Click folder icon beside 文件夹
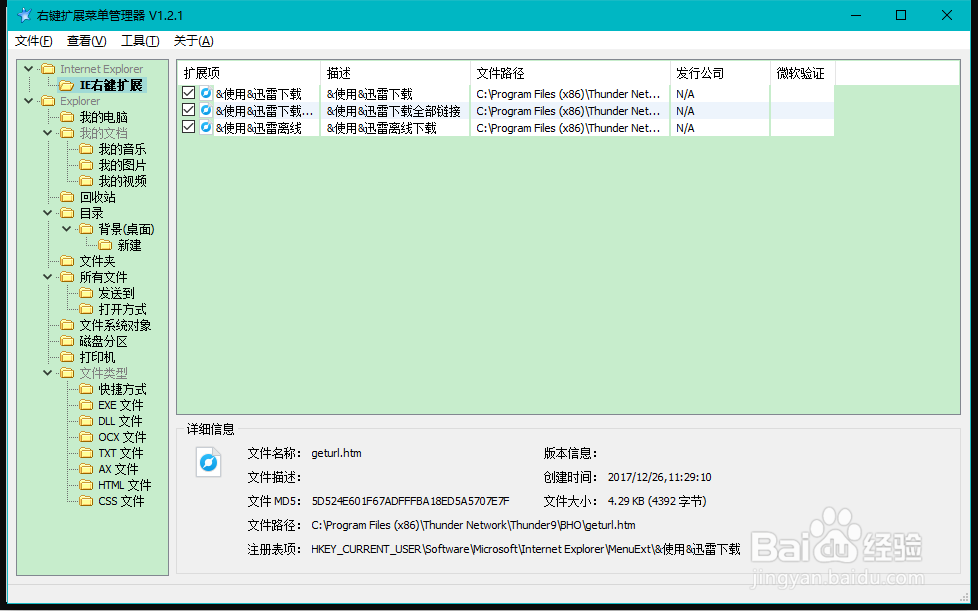 pyautogui.click(x=67, y=261)
